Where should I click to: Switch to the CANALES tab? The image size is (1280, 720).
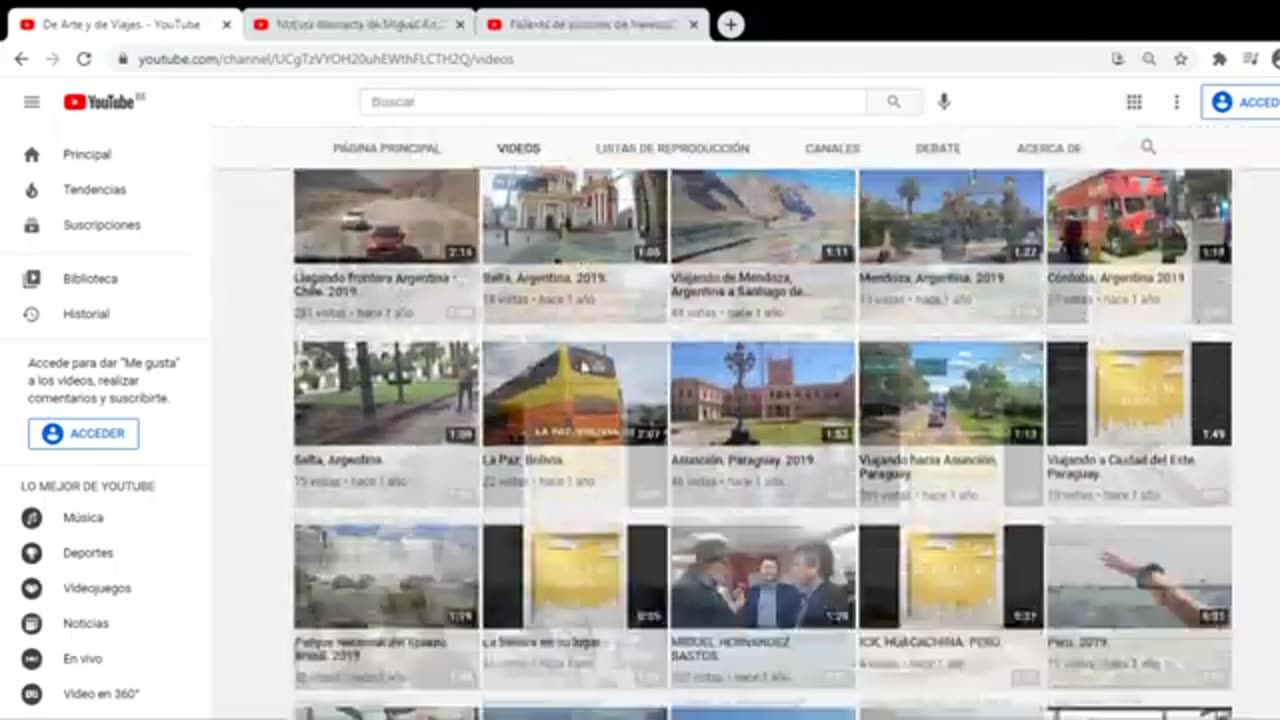pyautogui.click(x=832, y=148)
